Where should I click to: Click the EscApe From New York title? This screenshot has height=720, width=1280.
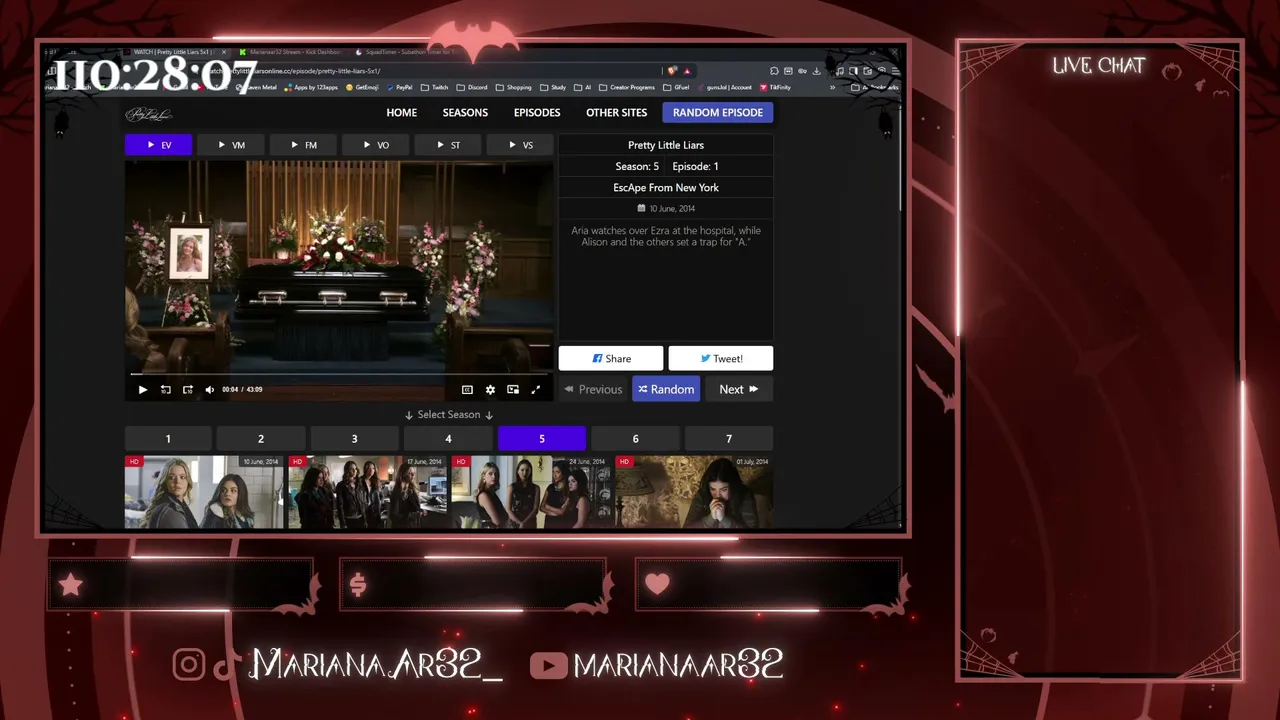coord(666,188)
